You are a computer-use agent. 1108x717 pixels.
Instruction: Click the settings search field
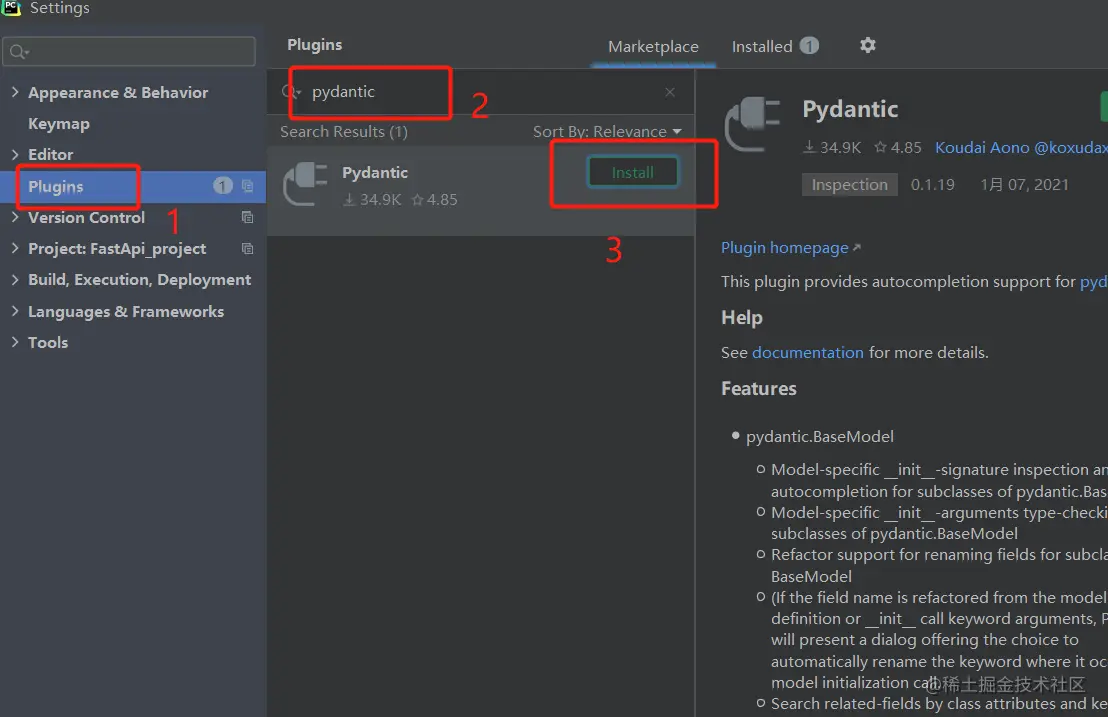click(129, 52)
